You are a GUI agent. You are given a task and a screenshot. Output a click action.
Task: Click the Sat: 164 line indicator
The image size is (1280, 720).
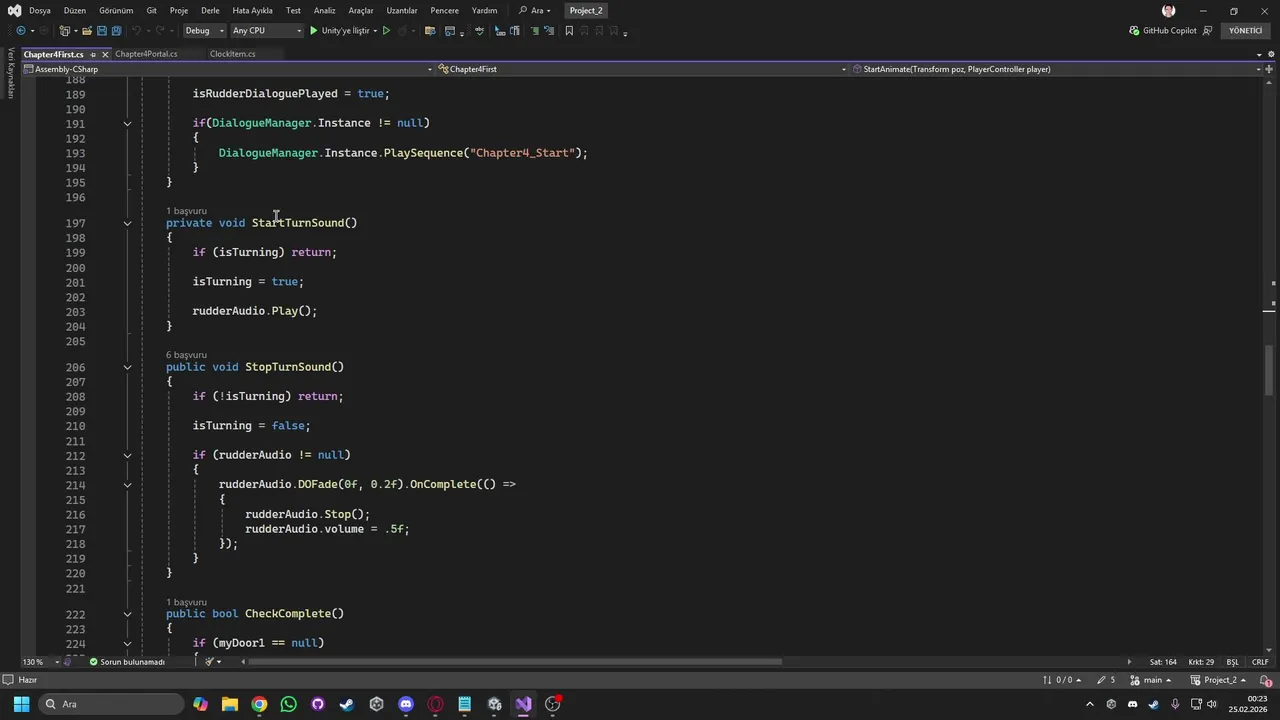point(1163,662)
